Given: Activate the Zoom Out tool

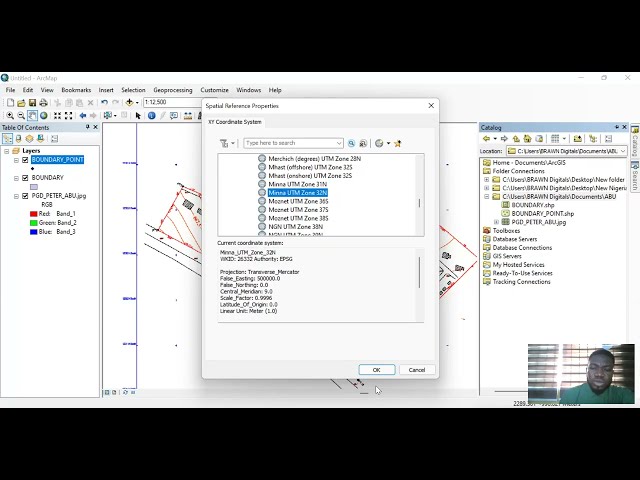Looking at the screenshot, I should [21, 116].
